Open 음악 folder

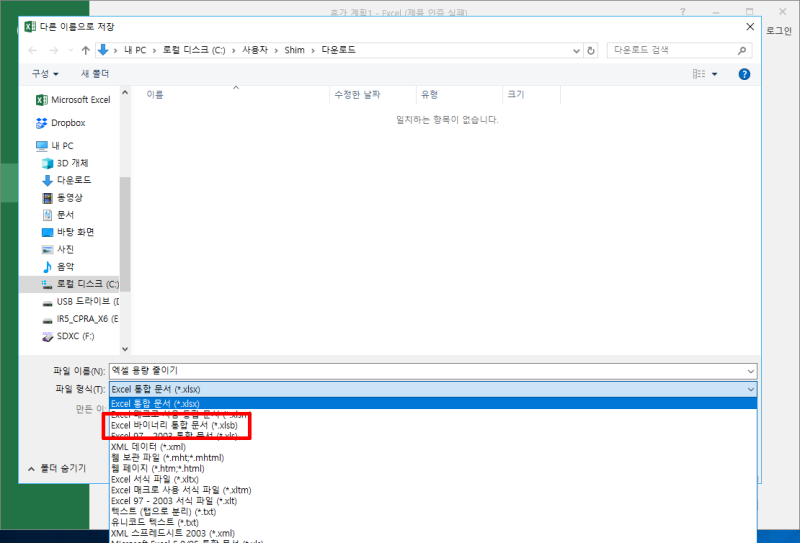[x=58, y=266]
